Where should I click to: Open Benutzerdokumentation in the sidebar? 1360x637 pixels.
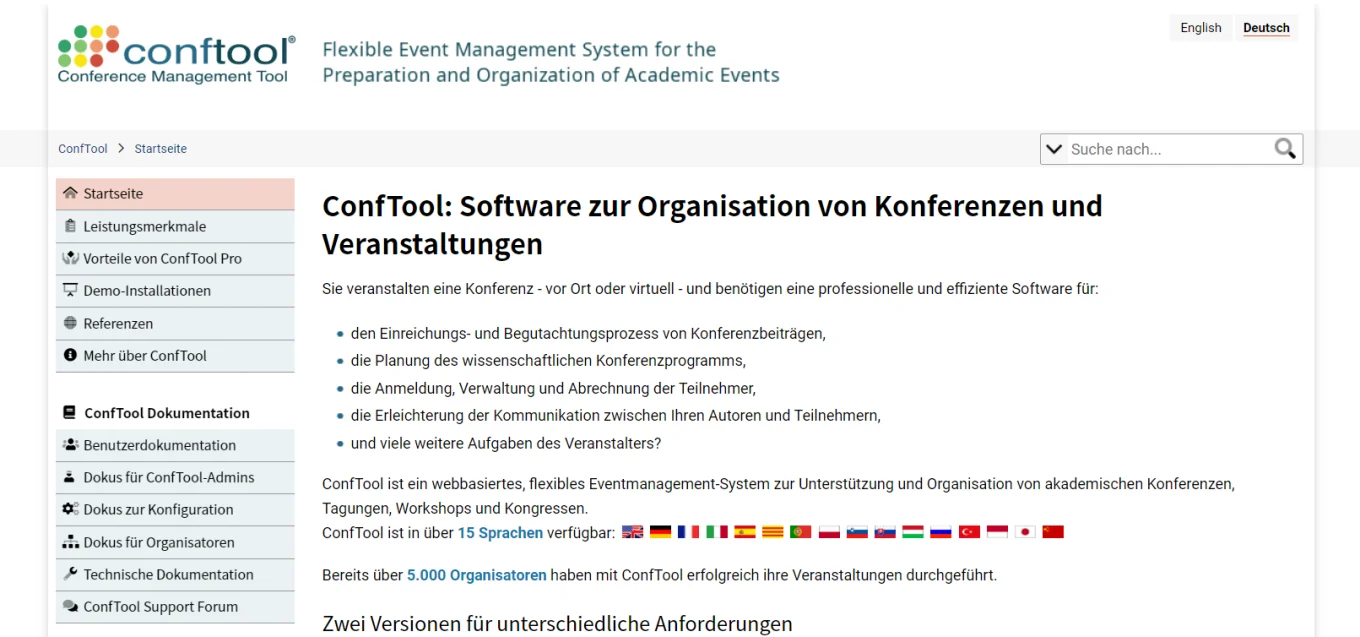coord(175,445)
